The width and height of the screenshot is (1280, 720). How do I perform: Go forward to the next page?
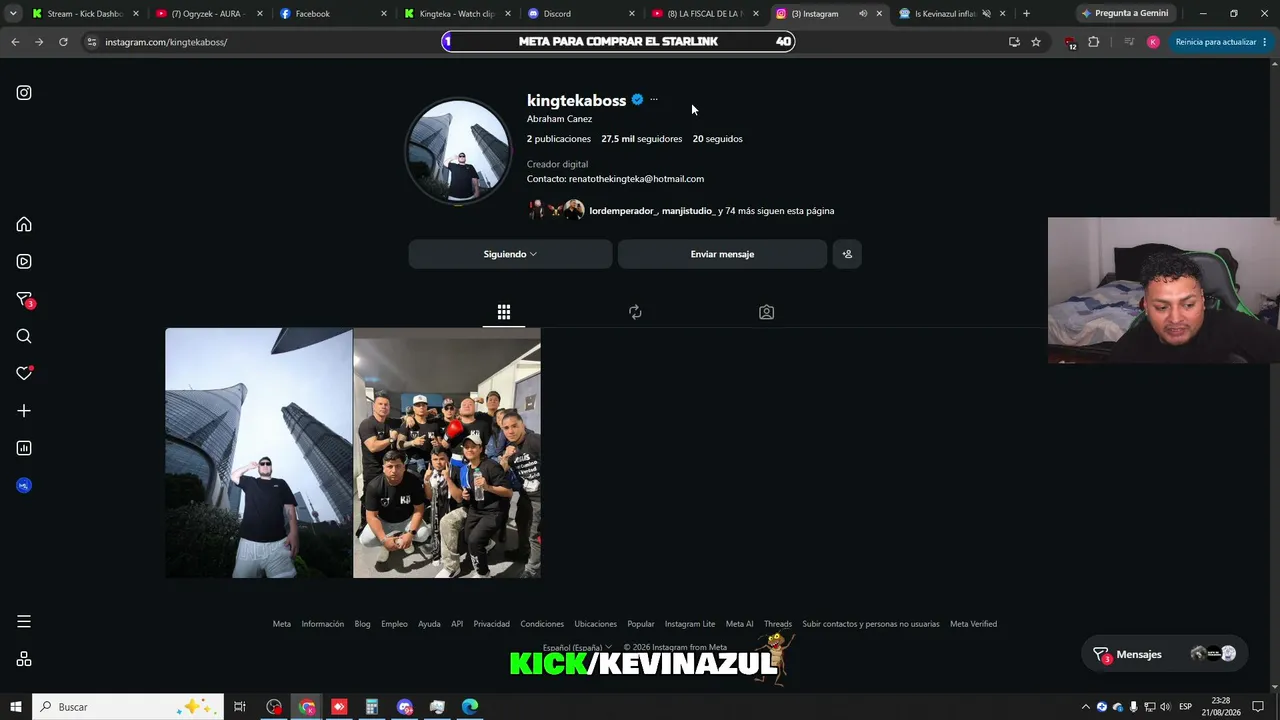tap(39, 42)
